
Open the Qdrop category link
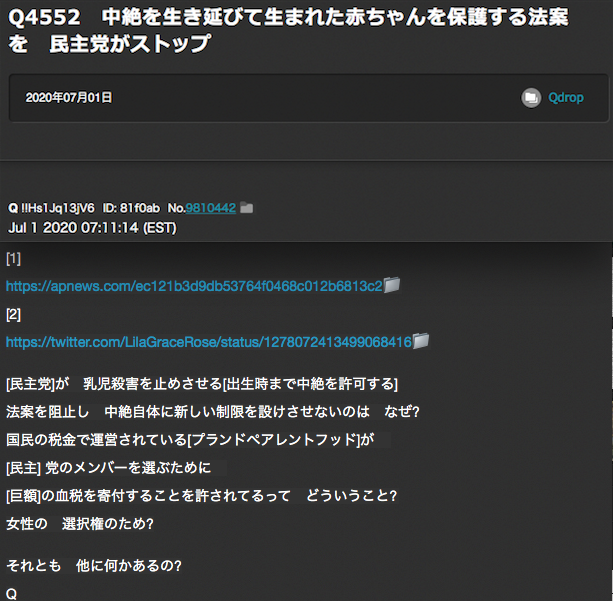coord(566,97)
